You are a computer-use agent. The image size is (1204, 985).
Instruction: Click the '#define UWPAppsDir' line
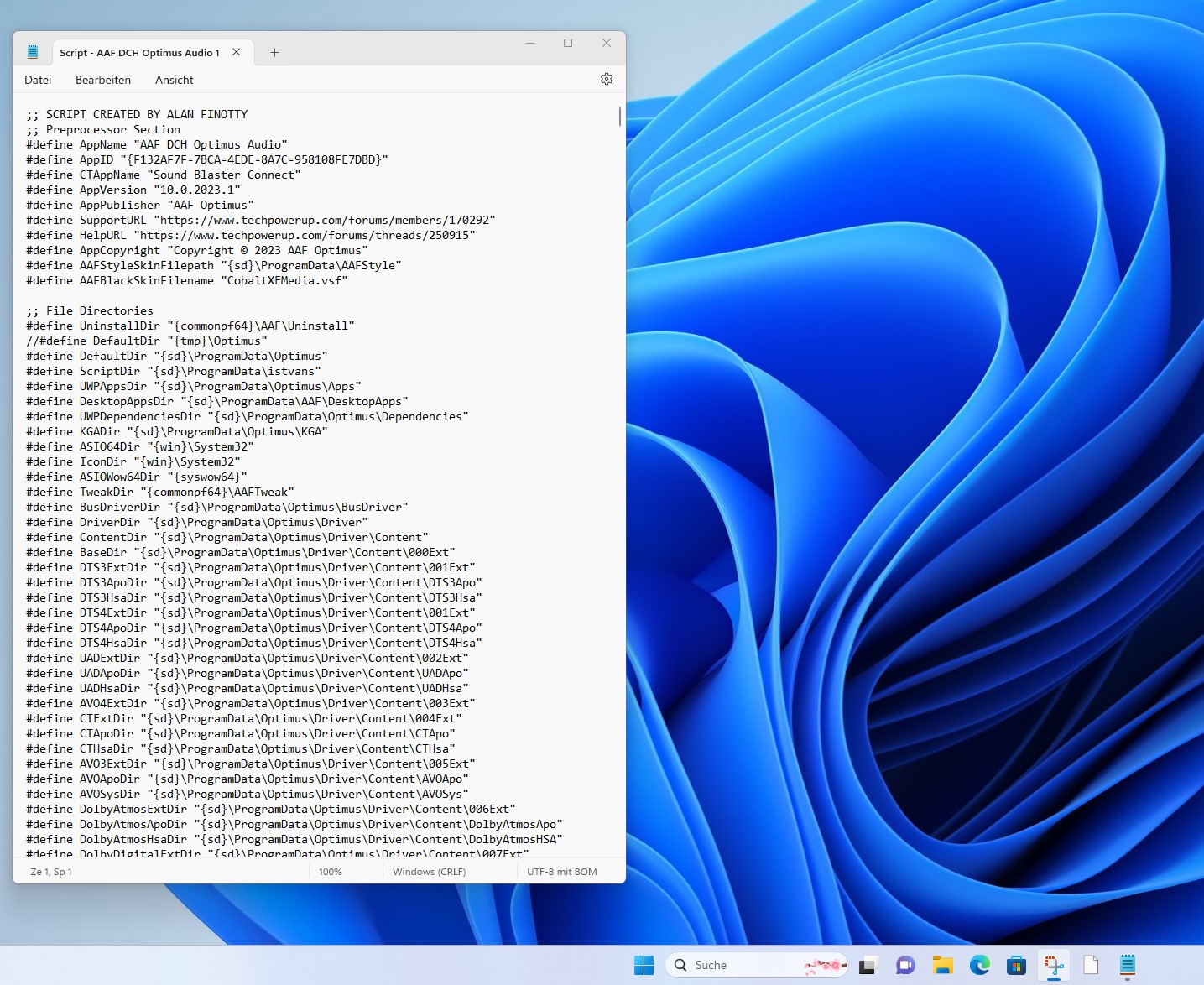(194, 386)
